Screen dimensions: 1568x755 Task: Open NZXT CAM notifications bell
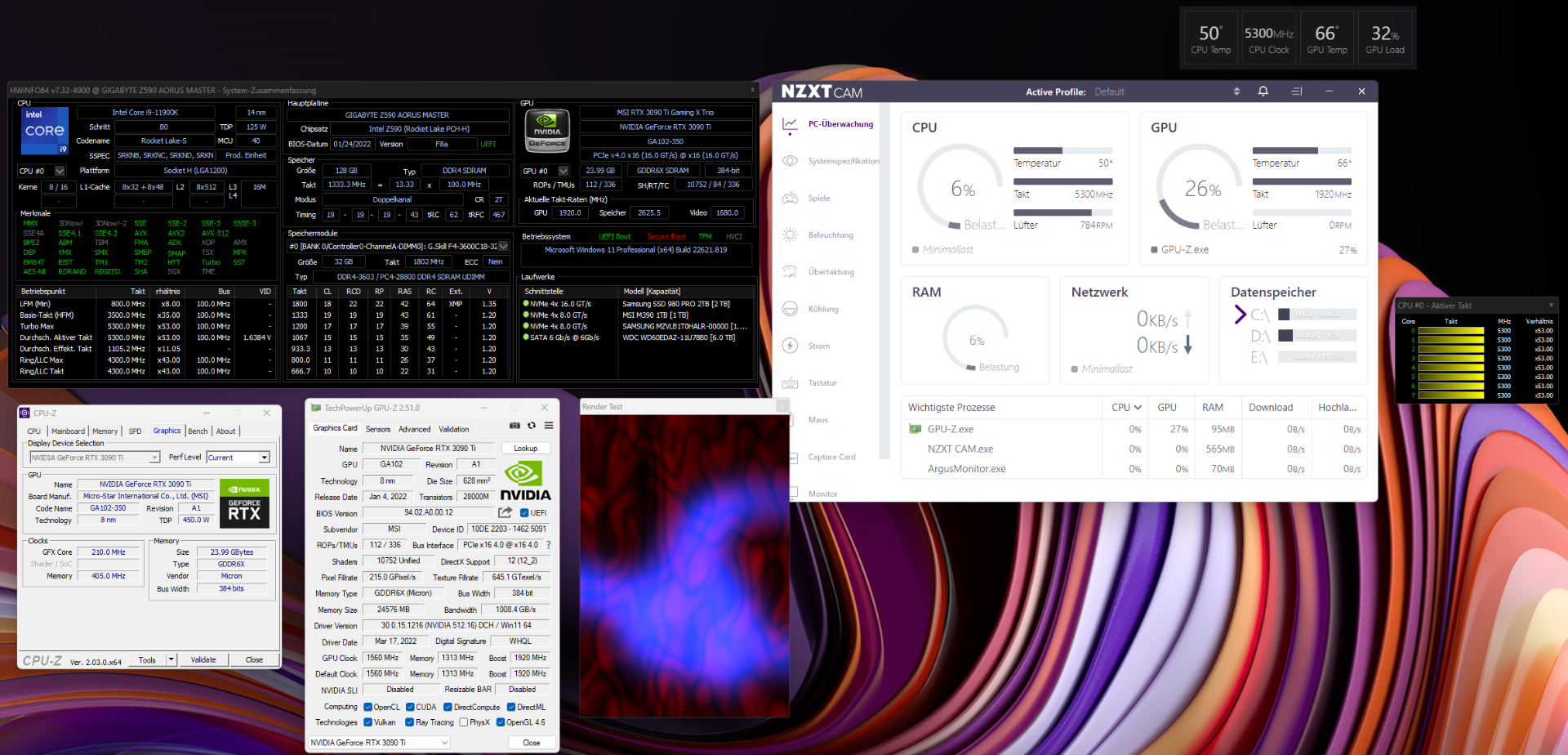coord(1263,92)
